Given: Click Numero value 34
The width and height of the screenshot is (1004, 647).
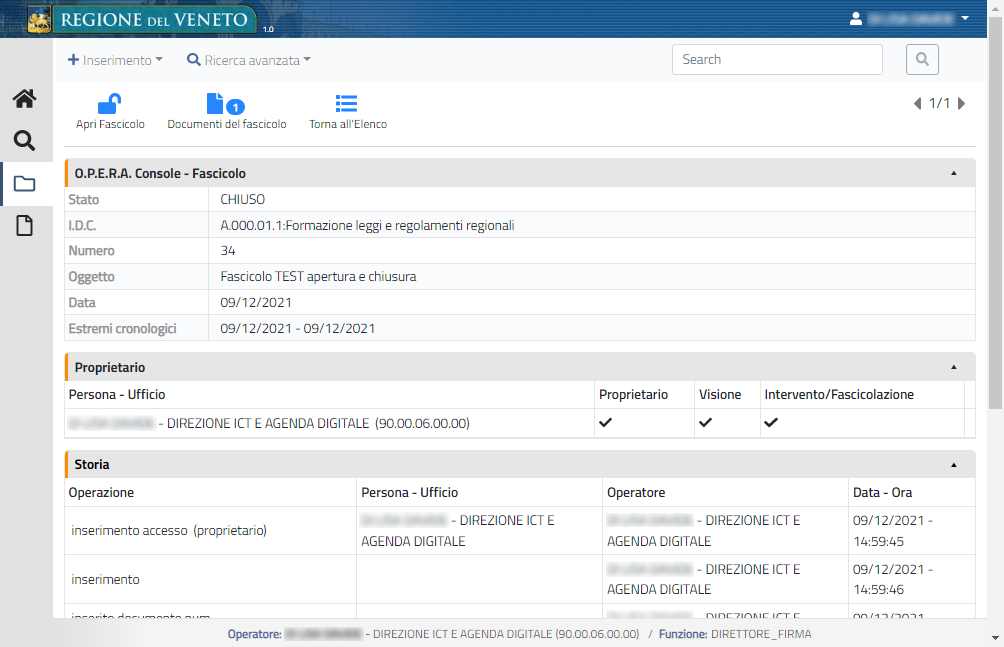Looking at the screenshot, I should pyautogui.click(x=228, y=250).
